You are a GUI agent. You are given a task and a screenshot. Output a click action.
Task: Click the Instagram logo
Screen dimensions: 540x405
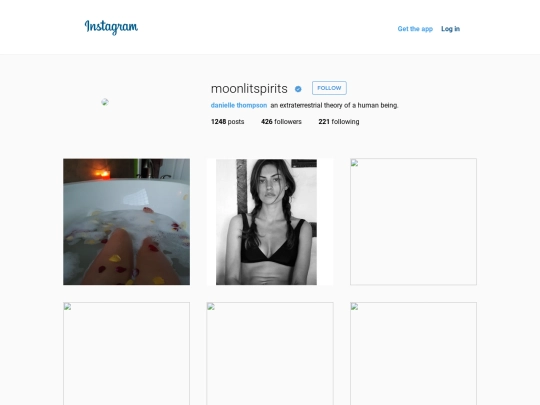(111, 27)
